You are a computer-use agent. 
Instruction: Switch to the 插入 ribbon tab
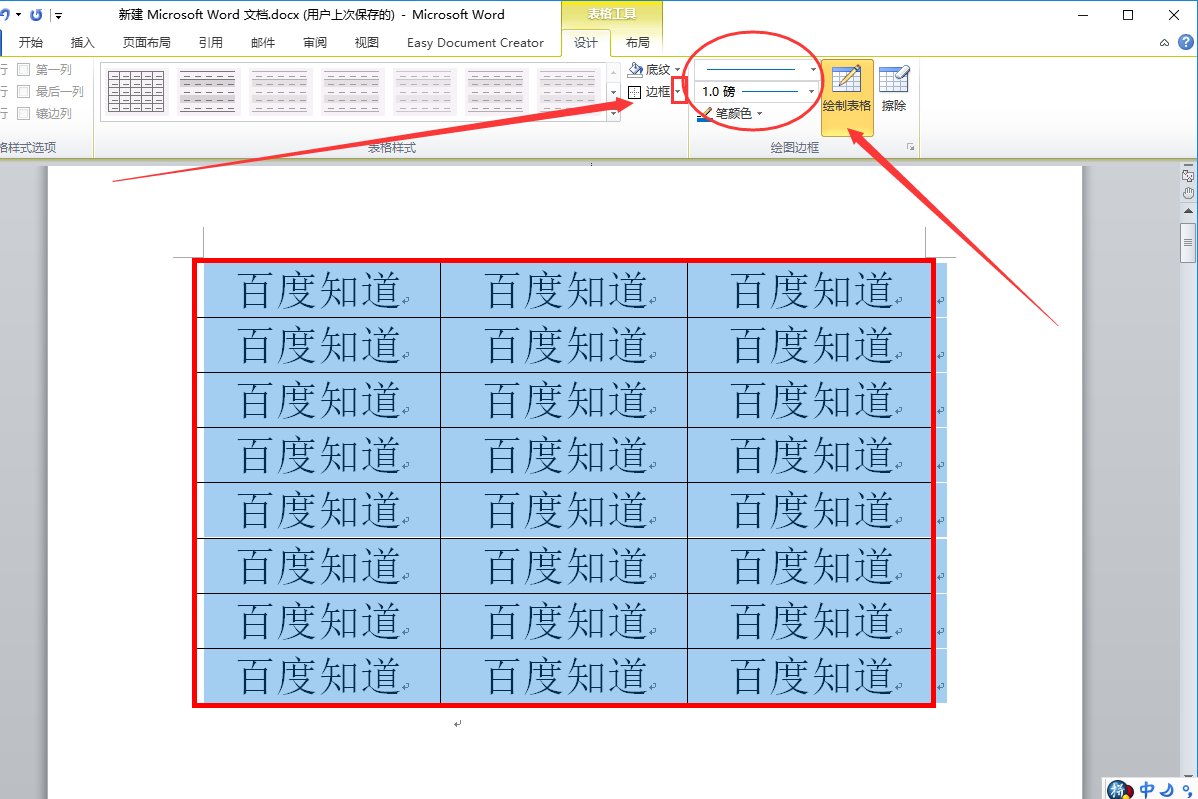pyautogui.click(x=83, y=43)
